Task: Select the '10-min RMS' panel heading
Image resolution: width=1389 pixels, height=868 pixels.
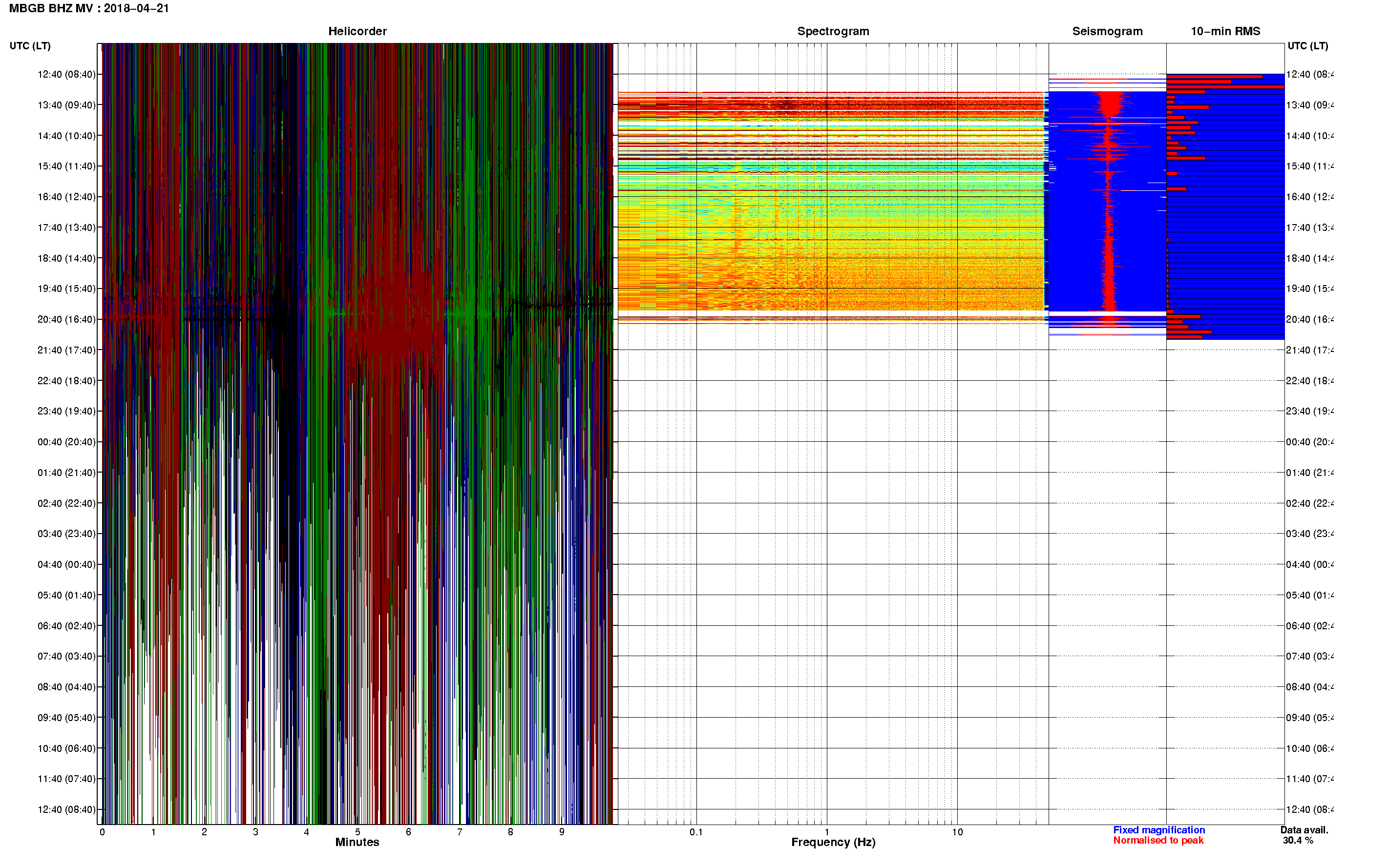Action: click(1225, 32)
